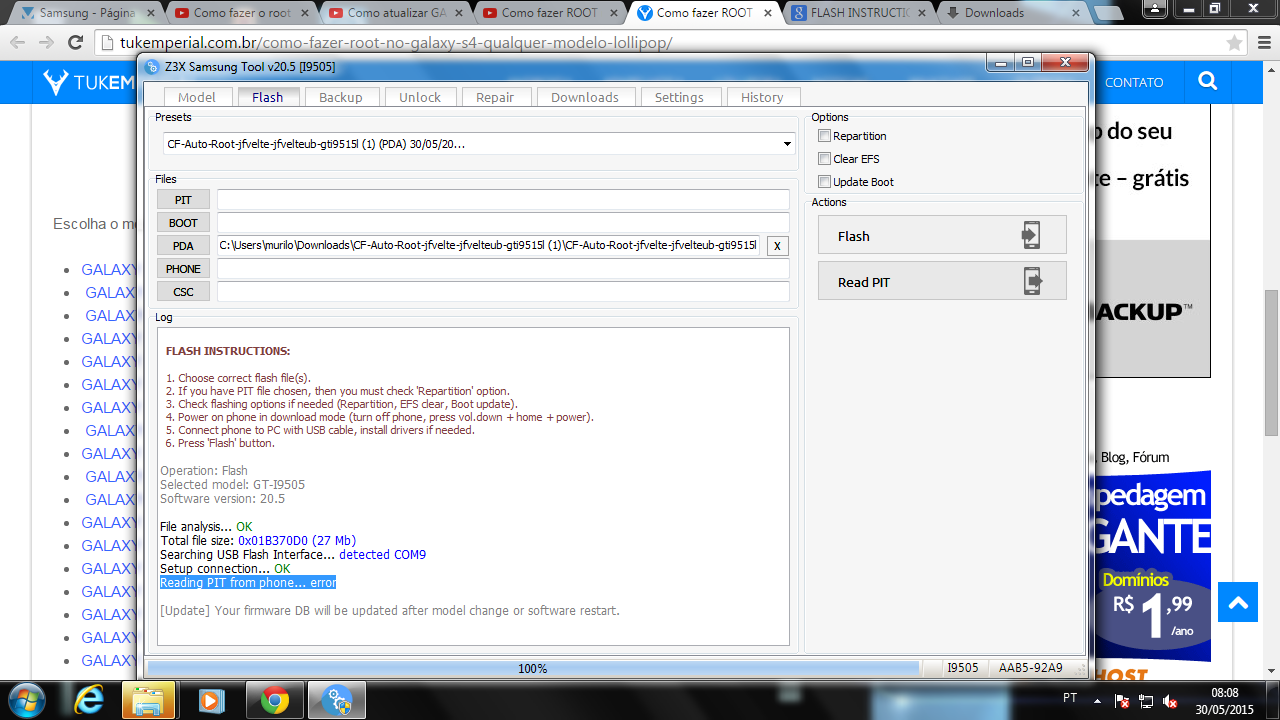This screenshot has width=1280, height=720.
Task: Switch to the History tab
Action: 762,97
